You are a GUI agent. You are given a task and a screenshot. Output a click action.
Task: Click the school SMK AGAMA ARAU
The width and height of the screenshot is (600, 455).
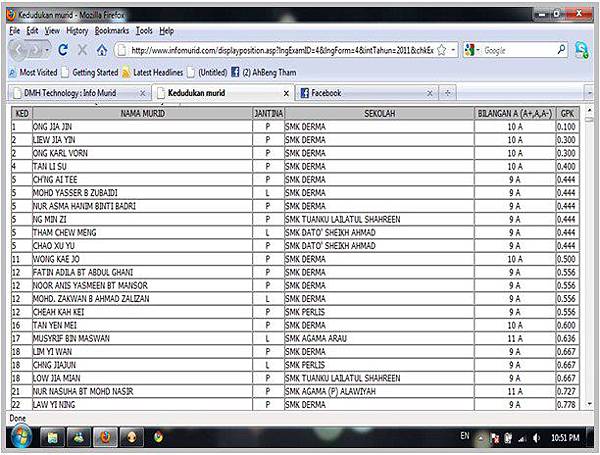coord(316,339)
